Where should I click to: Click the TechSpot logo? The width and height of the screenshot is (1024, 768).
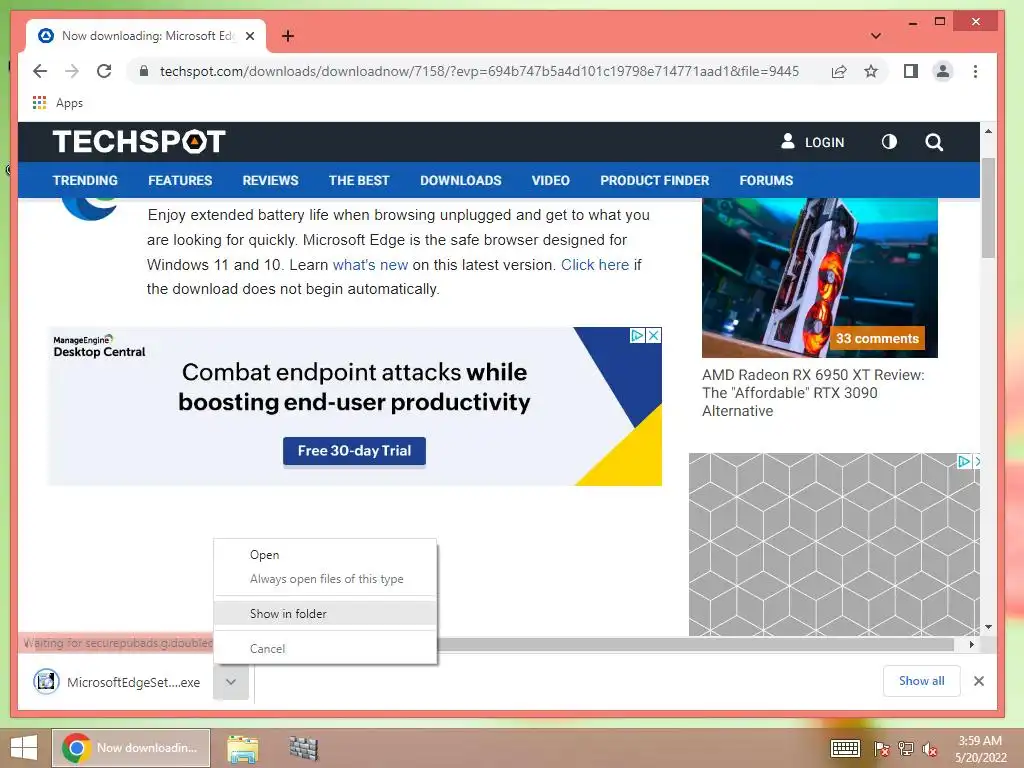[x=139, y=142]
